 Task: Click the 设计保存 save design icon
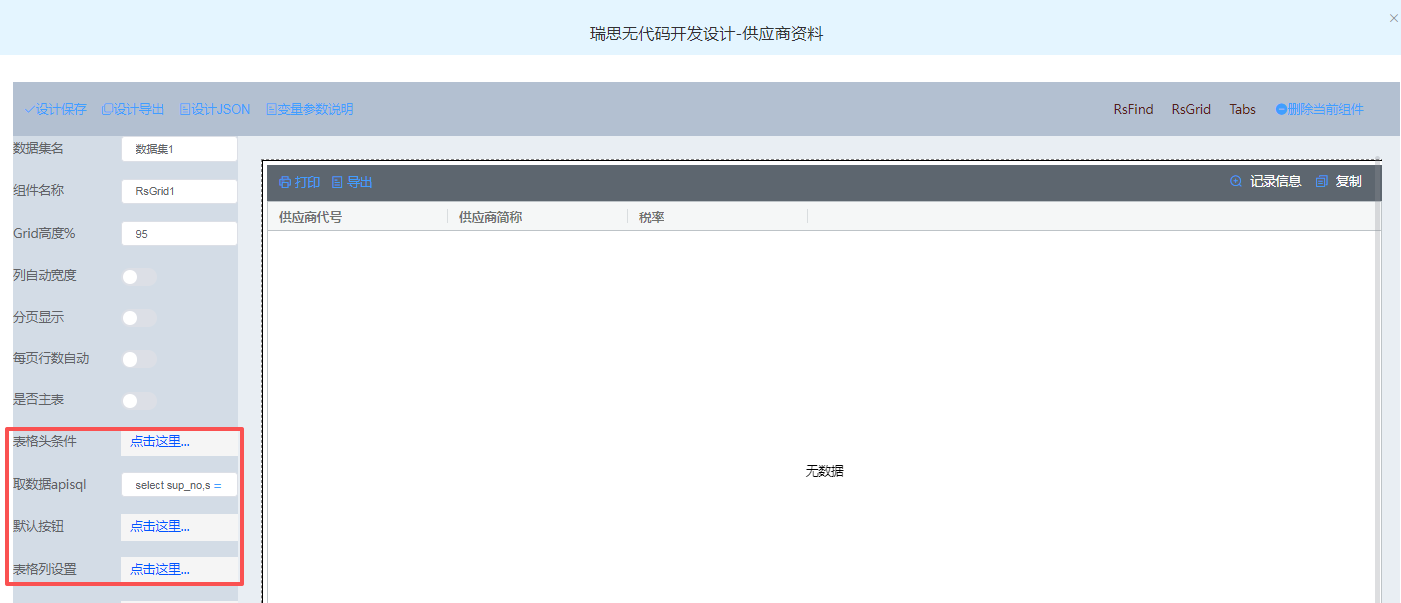[x=30, y=109]
